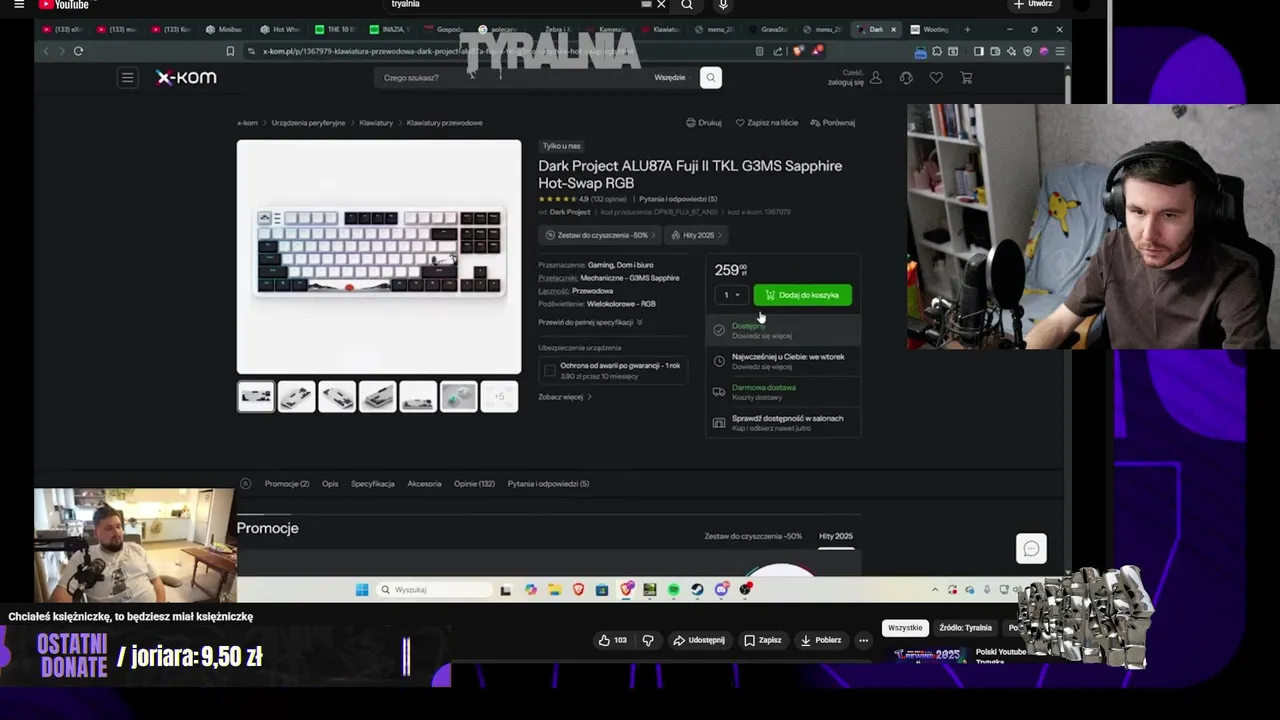
Task: Click YouTube Pobierz download button
Action: [821, 640]
